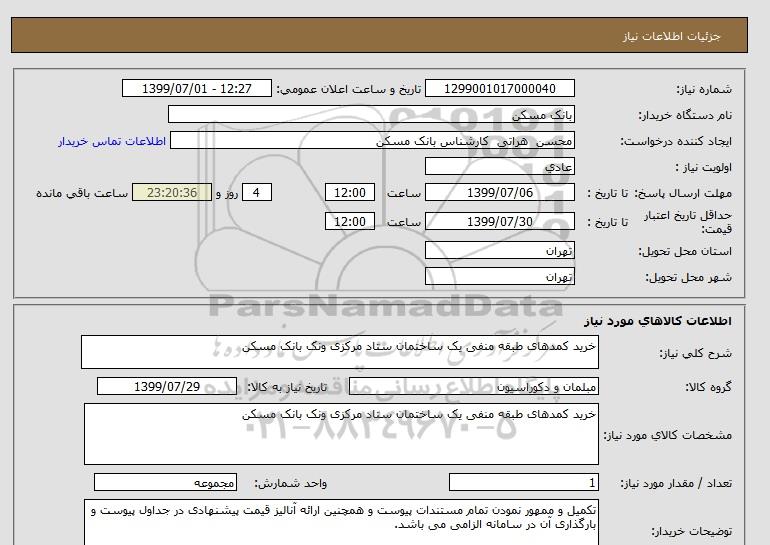Click the hour field beside date 1399/07/30

(352, 221)
